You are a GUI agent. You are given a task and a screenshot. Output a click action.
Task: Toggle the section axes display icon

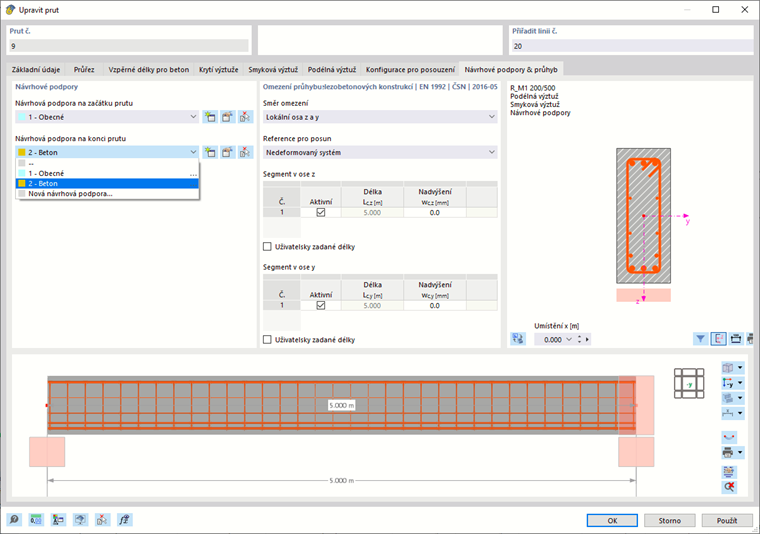[x=718, y=339]
